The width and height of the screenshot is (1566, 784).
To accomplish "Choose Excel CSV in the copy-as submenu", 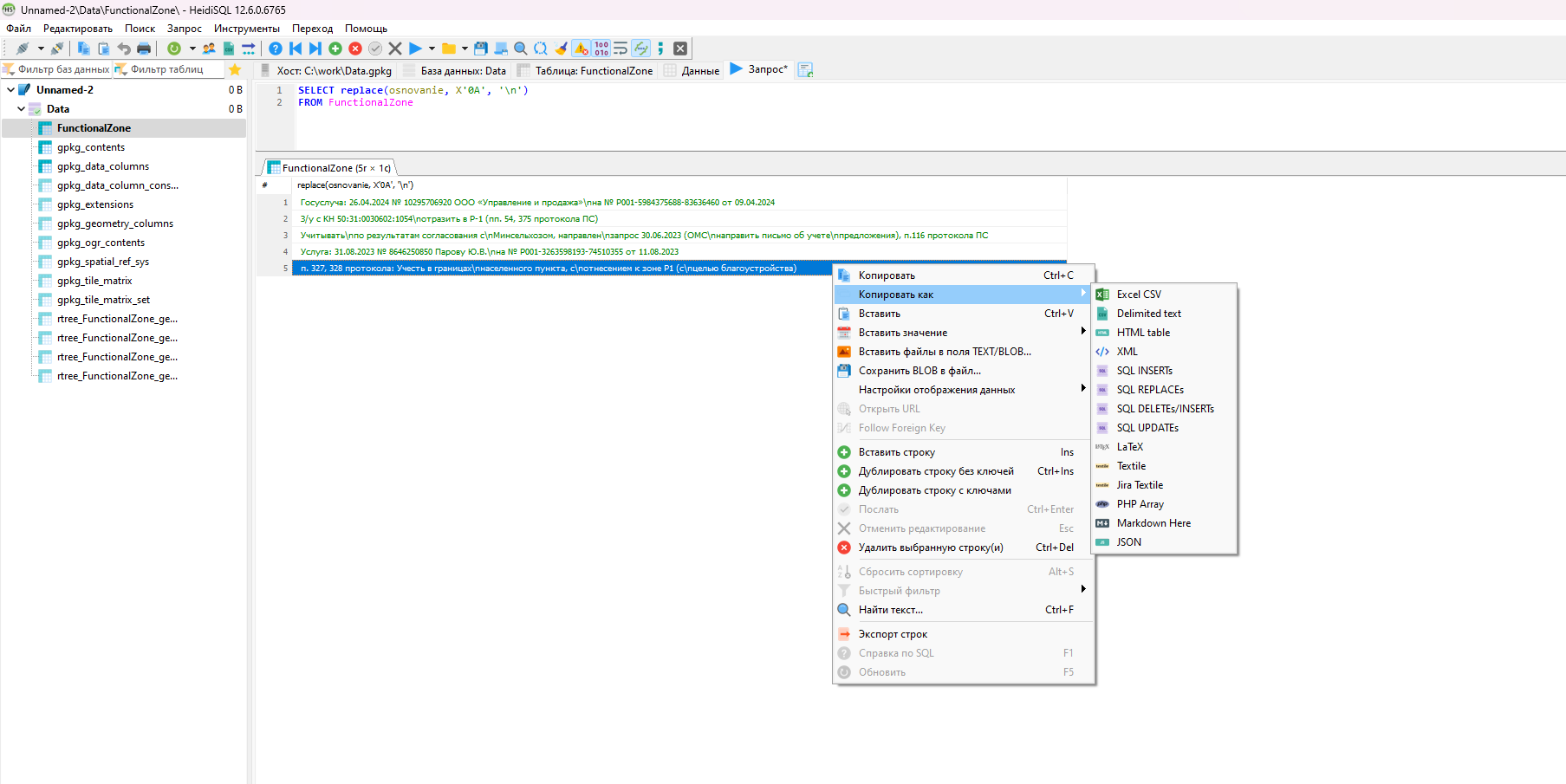I will 1139,295.
